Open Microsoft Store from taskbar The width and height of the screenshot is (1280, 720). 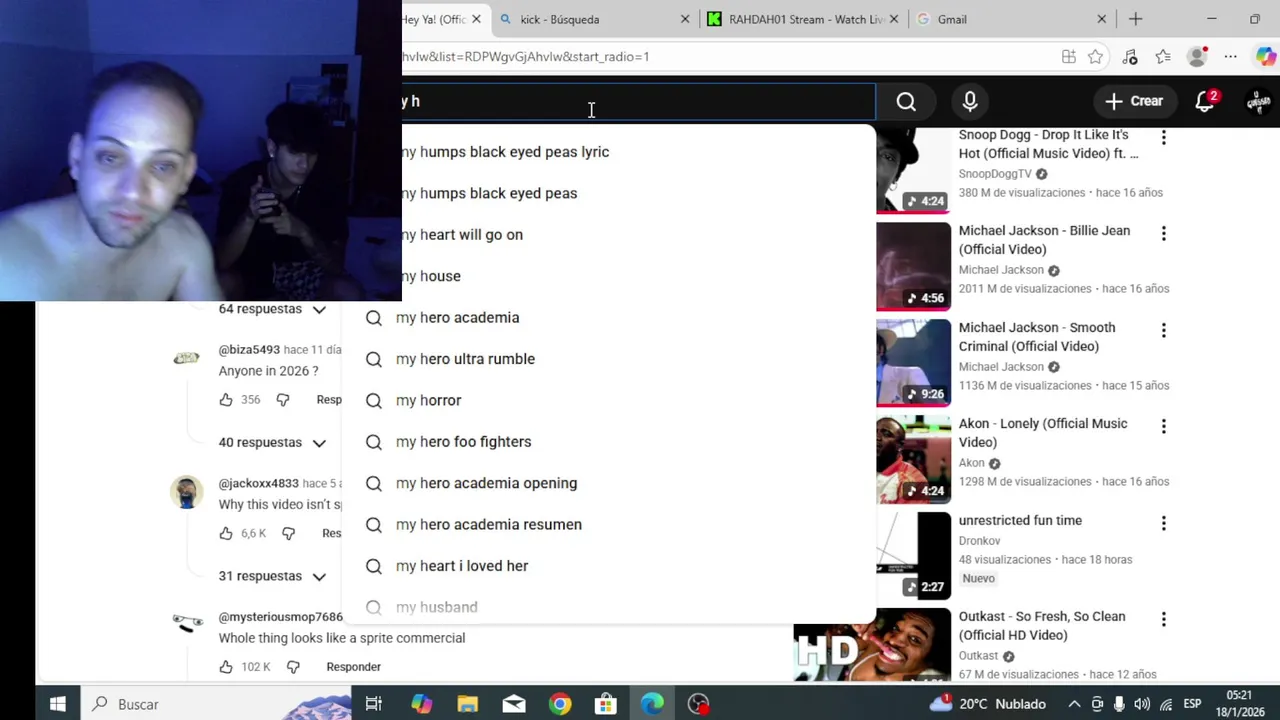click(x=606, y=704)
